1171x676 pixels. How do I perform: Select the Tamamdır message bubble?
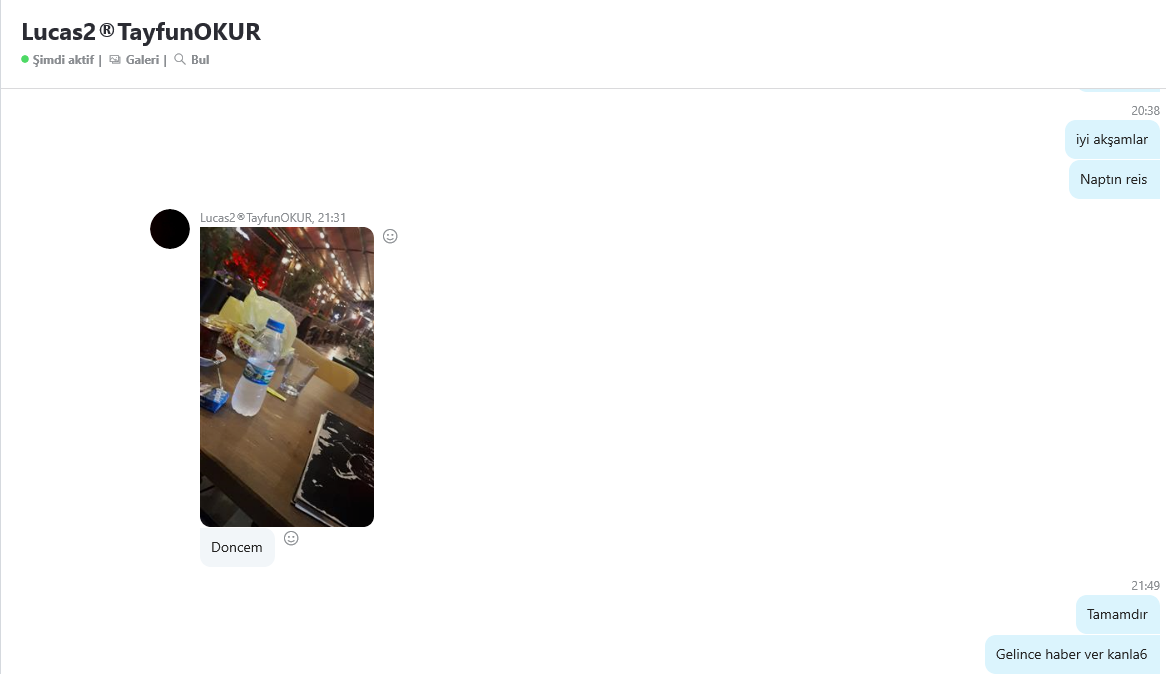(x=1117, y=615)
